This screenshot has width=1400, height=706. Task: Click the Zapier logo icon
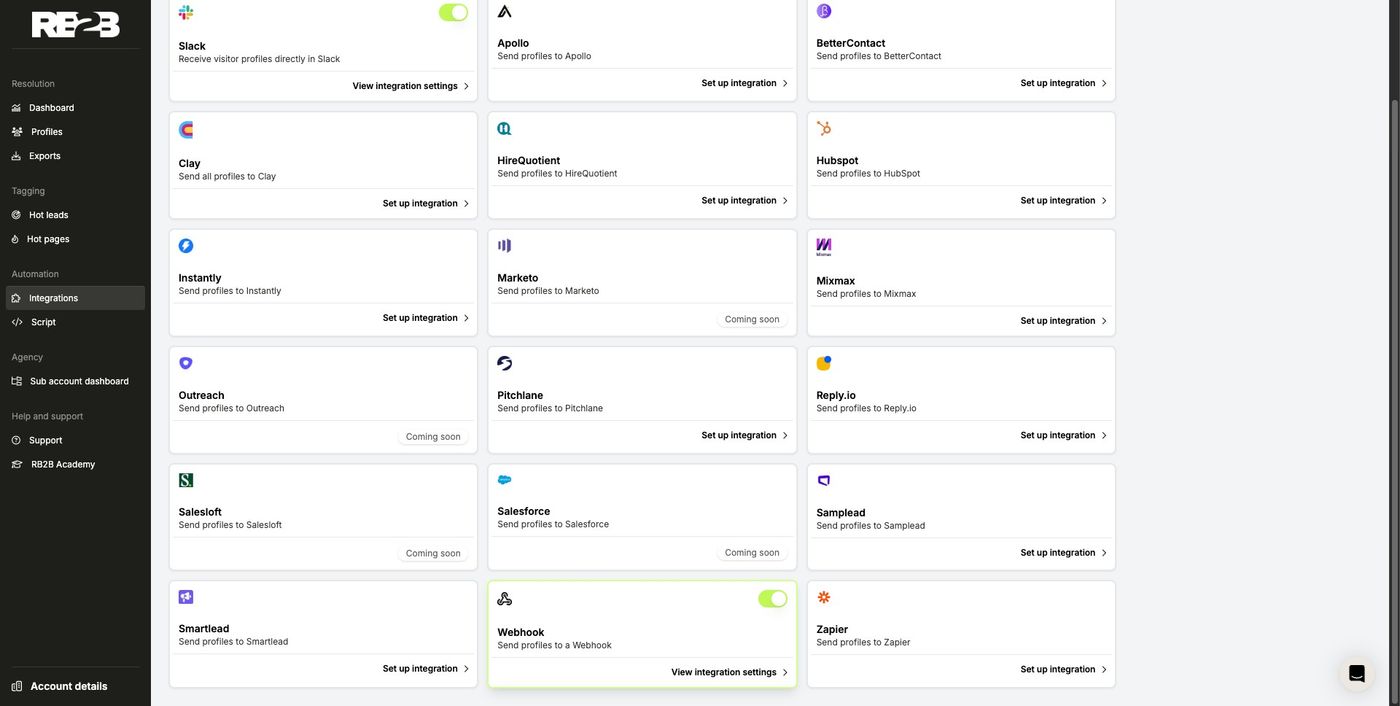tap(824, 597)
